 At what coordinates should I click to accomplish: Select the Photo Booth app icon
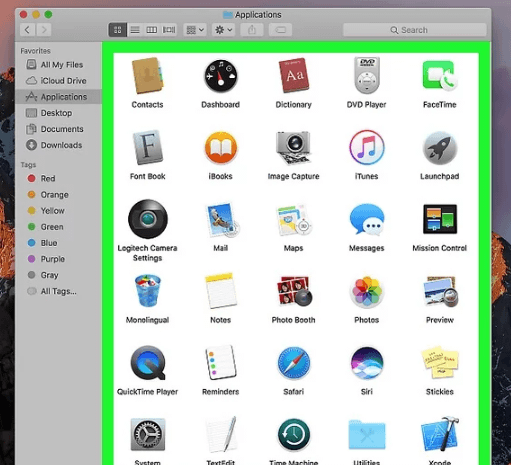(x=294, y=291)
